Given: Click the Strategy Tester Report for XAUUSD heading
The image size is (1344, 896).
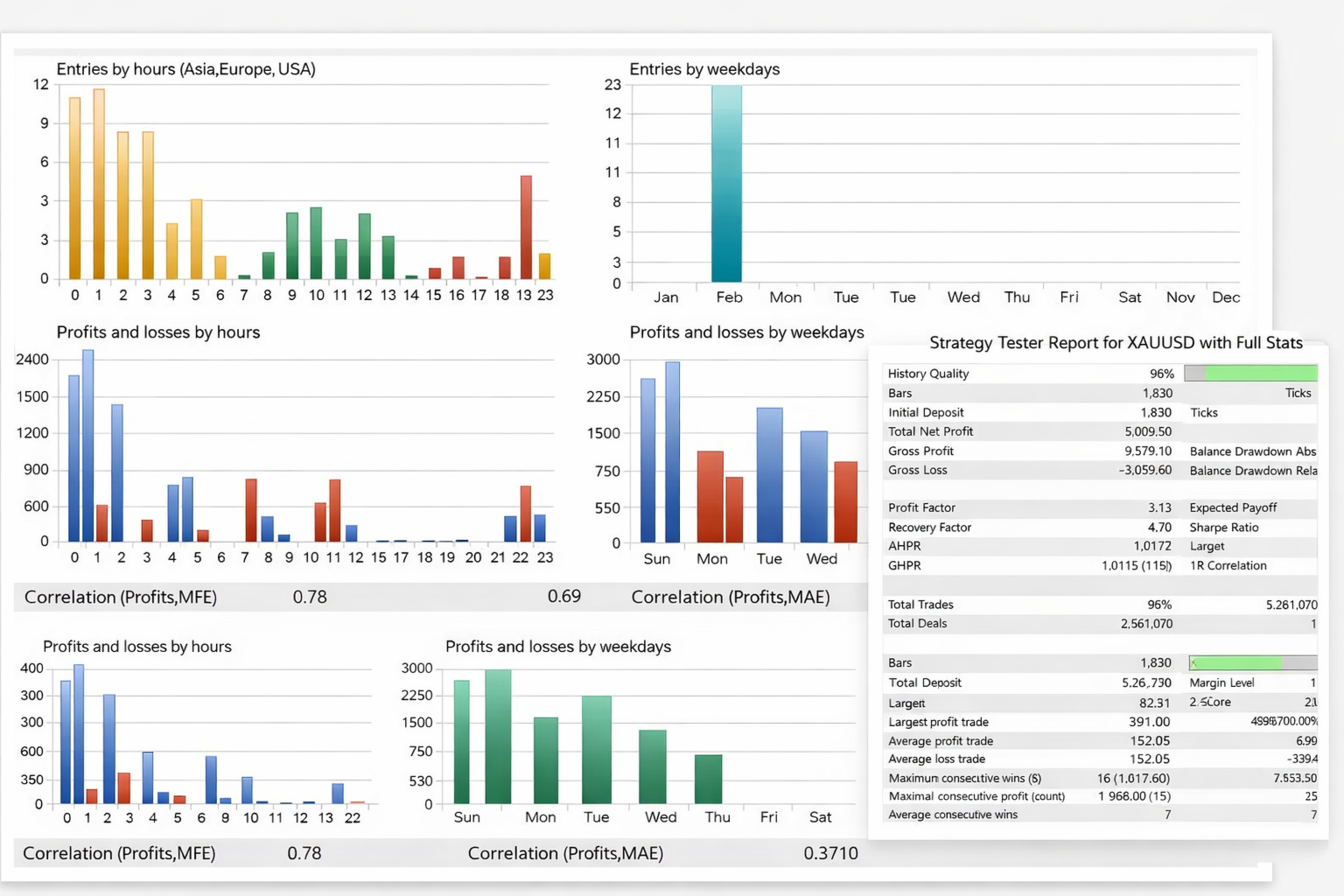Looking at the screenshot, I should coord(1116,343).
